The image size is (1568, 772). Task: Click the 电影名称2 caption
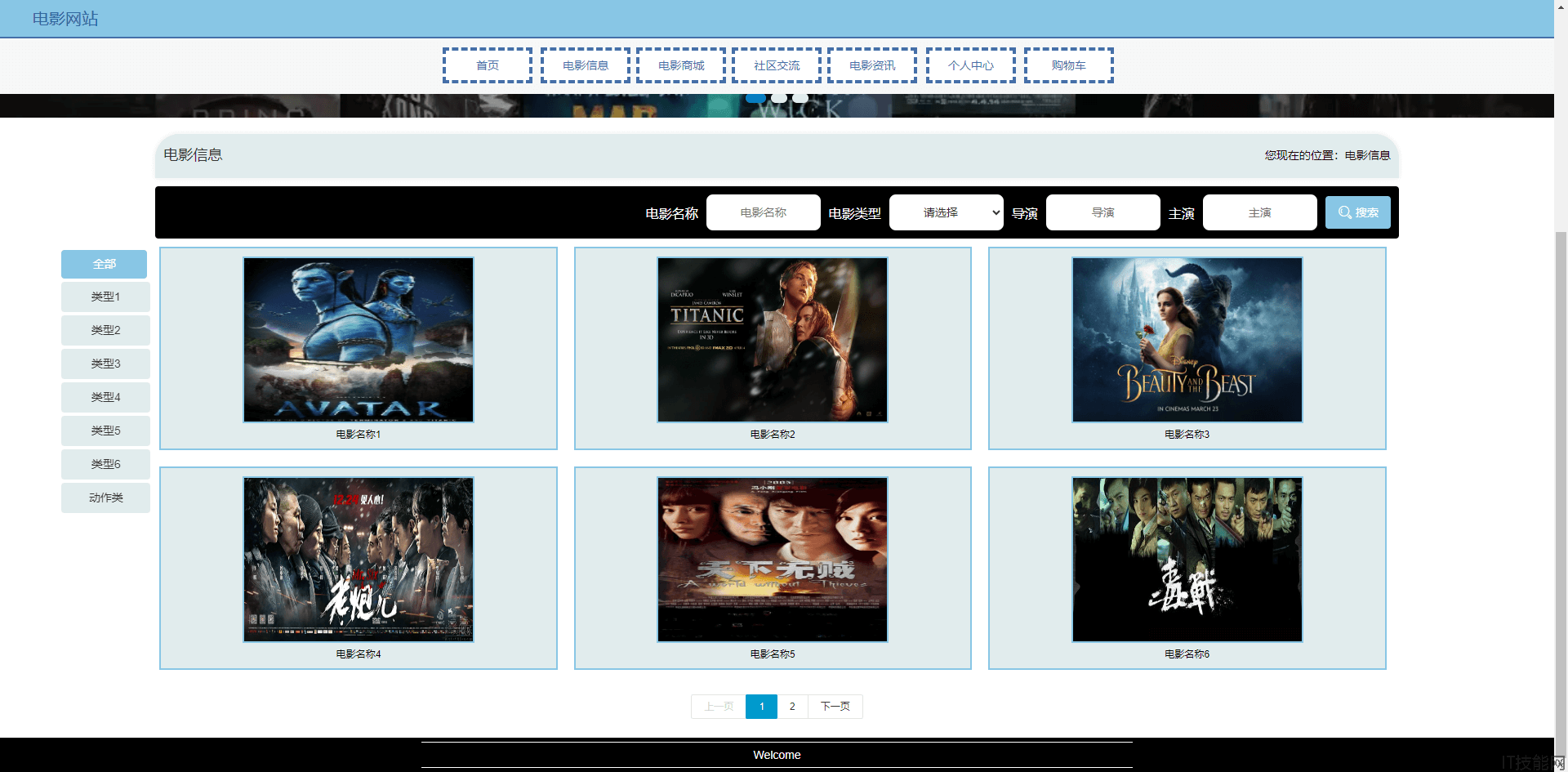[x=773, y=435]
